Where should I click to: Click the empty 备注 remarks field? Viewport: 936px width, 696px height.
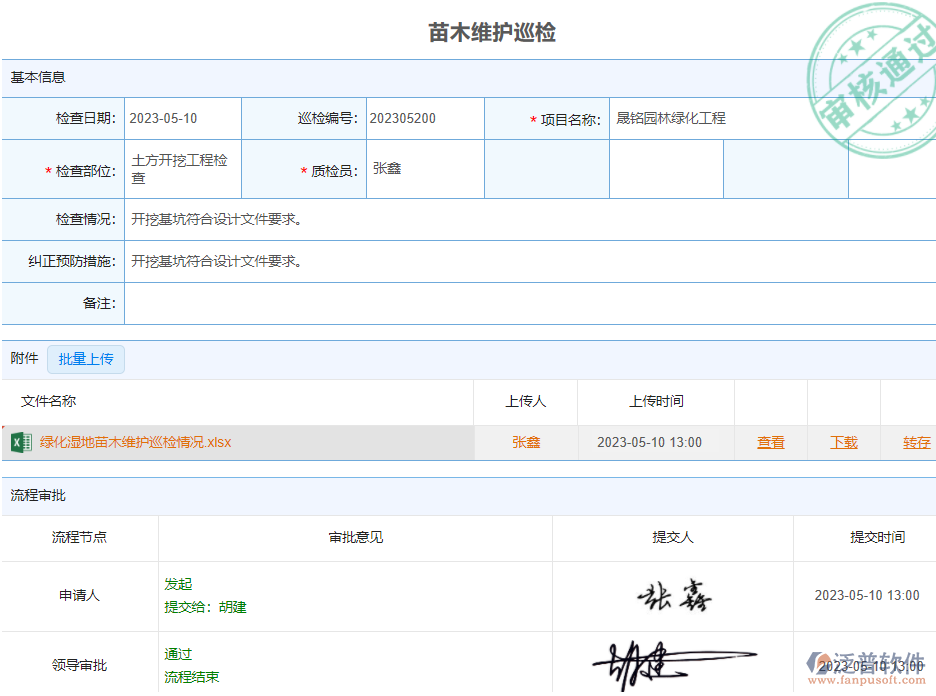click(528, 304)
